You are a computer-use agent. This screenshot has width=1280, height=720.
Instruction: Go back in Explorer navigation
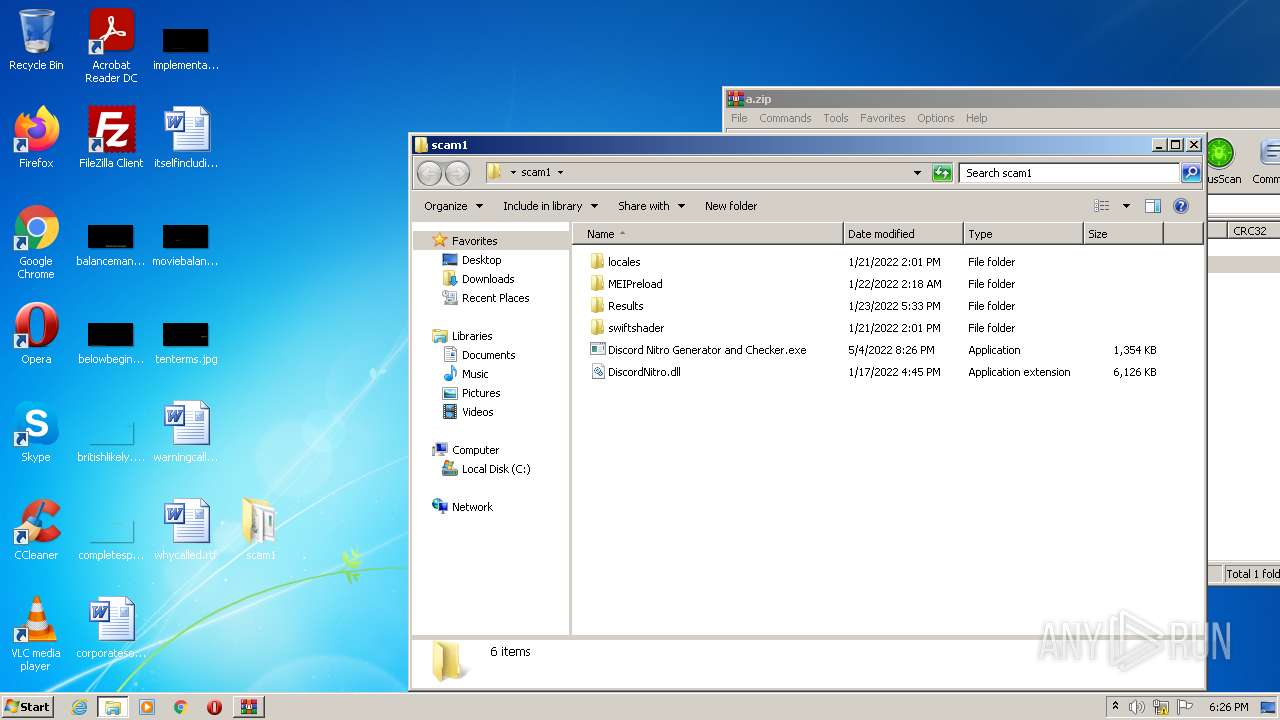(x=429, y=173)
